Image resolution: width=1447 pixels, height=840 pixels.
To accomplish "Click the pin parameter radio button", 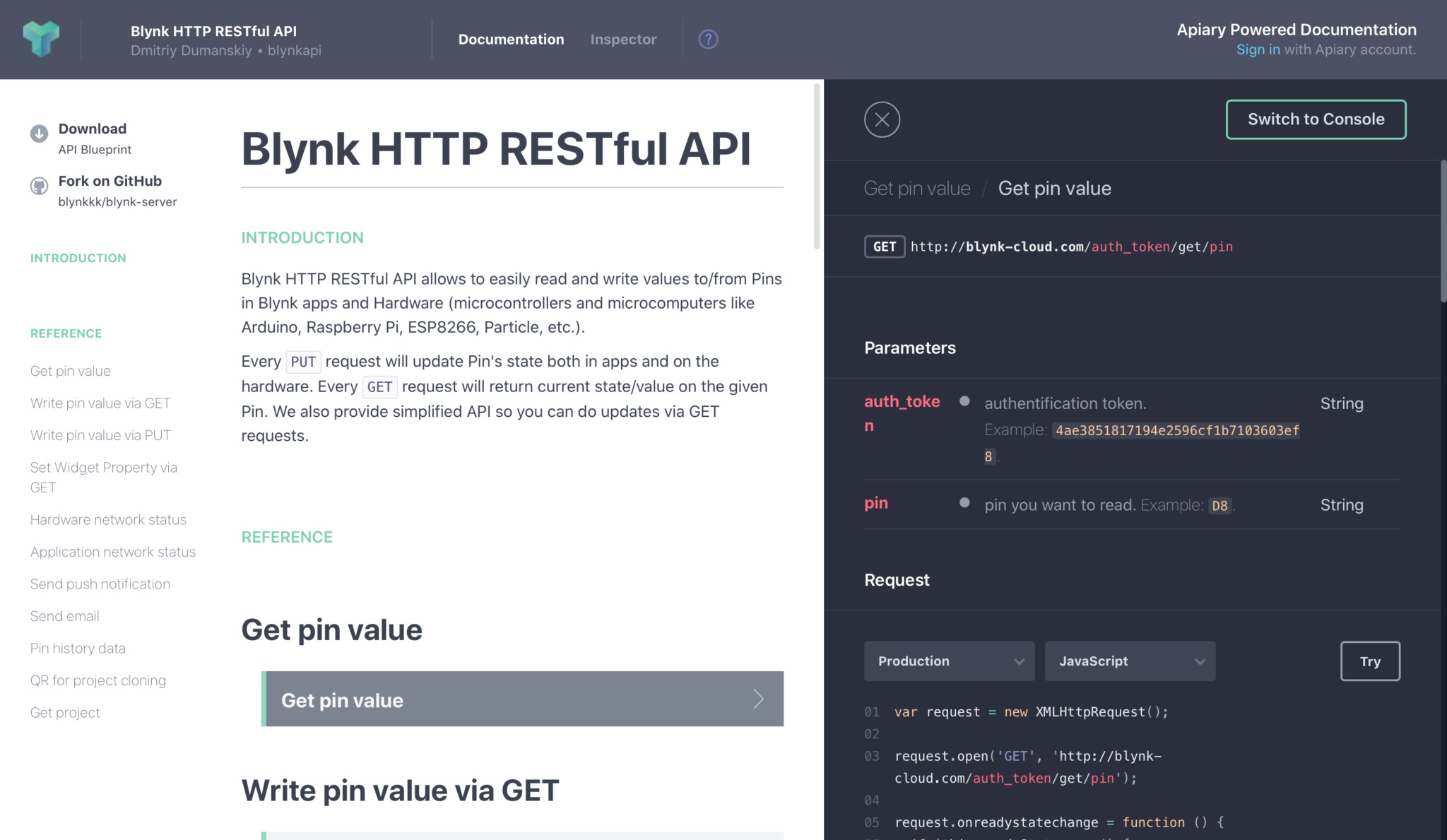I will point(962,504).
